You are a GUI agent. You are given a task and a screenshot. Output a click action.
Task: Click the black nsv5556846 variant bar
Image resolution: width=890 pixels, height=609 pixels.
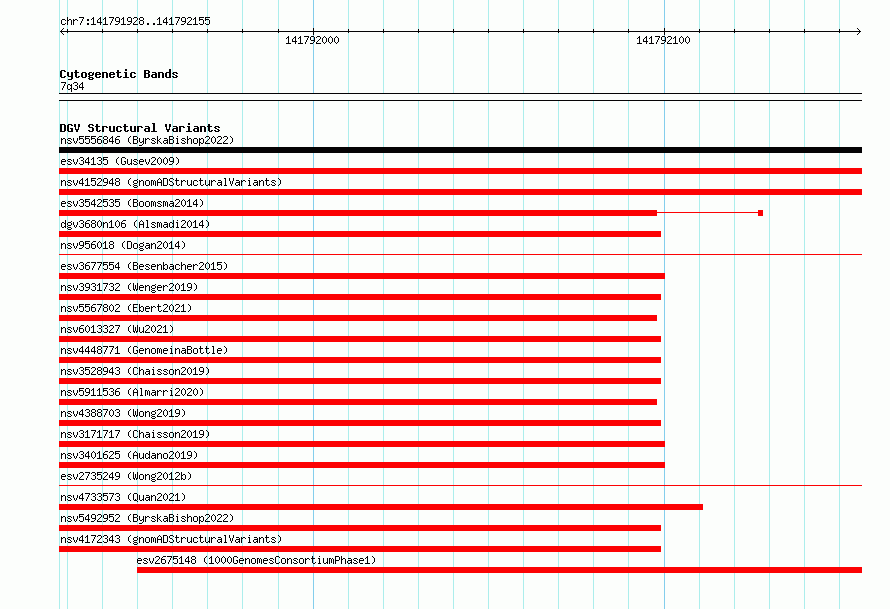[x=460, y=150]
